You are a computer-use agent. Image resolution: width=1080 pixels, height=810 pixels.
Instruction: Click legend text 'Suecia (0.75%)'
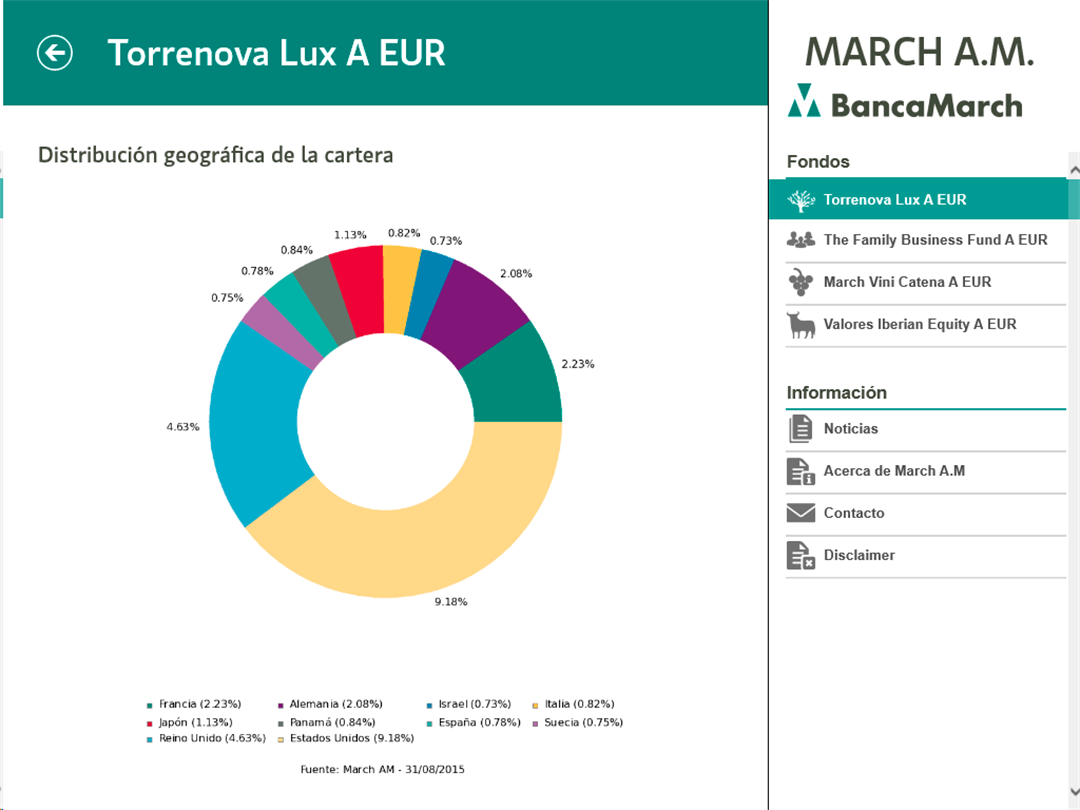coord(583,722)
